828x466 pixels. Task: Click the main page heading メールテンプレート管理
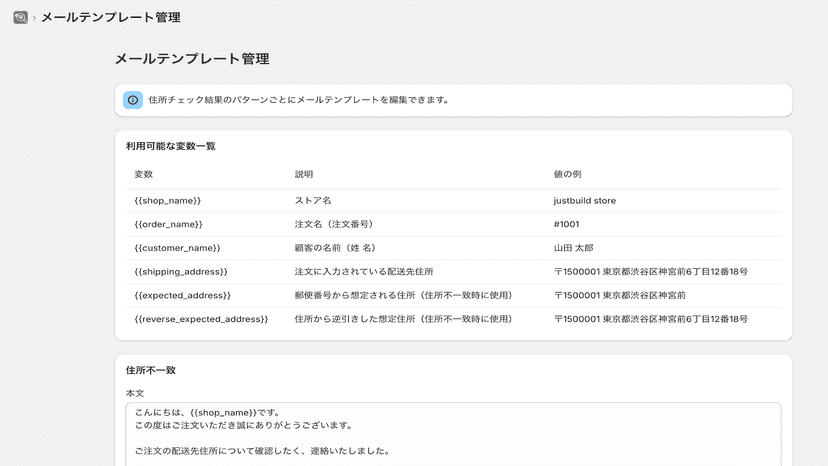coord(192,59)
